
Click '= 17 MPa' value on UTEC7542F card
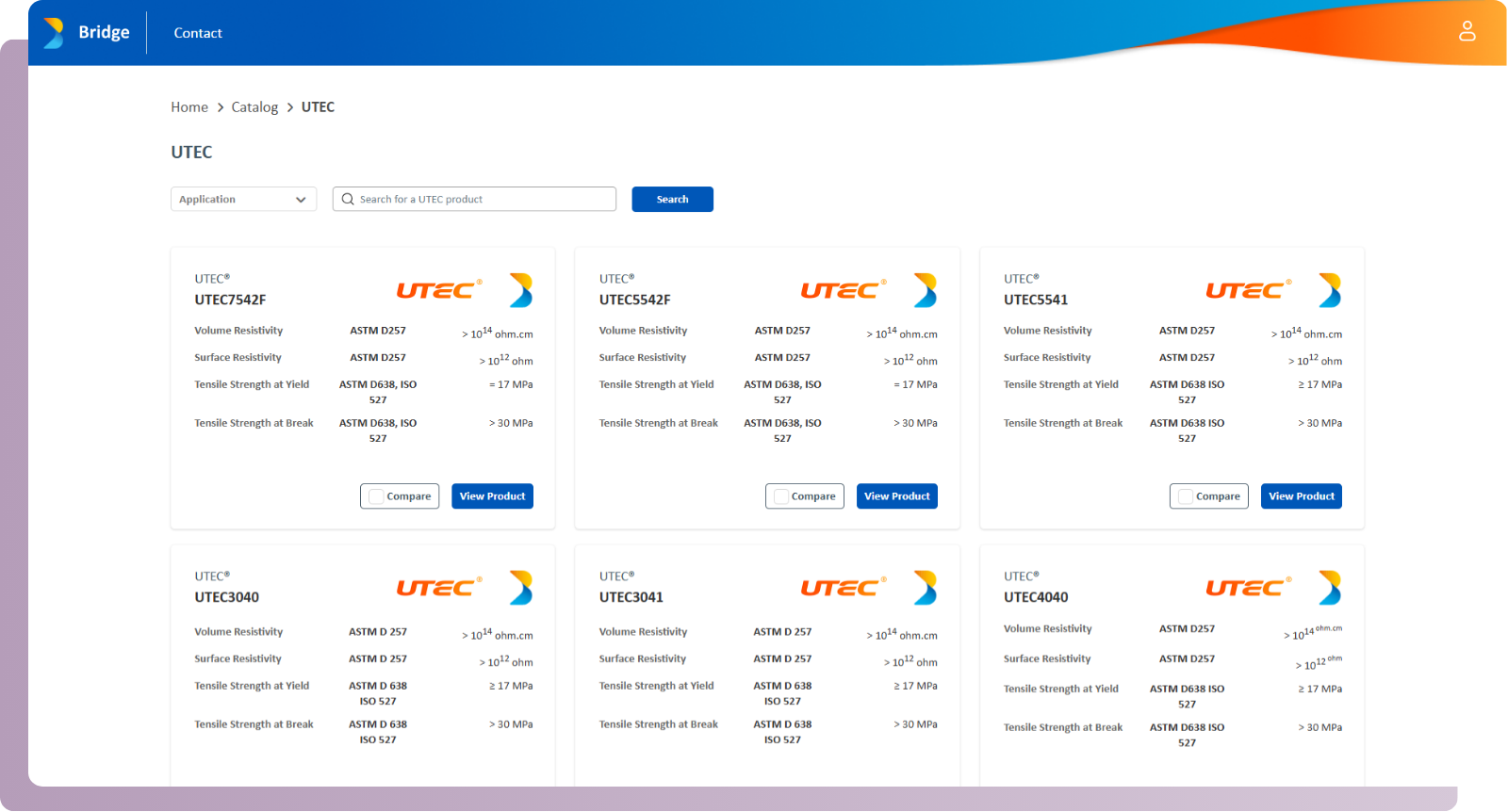click(x=511, y=384)
